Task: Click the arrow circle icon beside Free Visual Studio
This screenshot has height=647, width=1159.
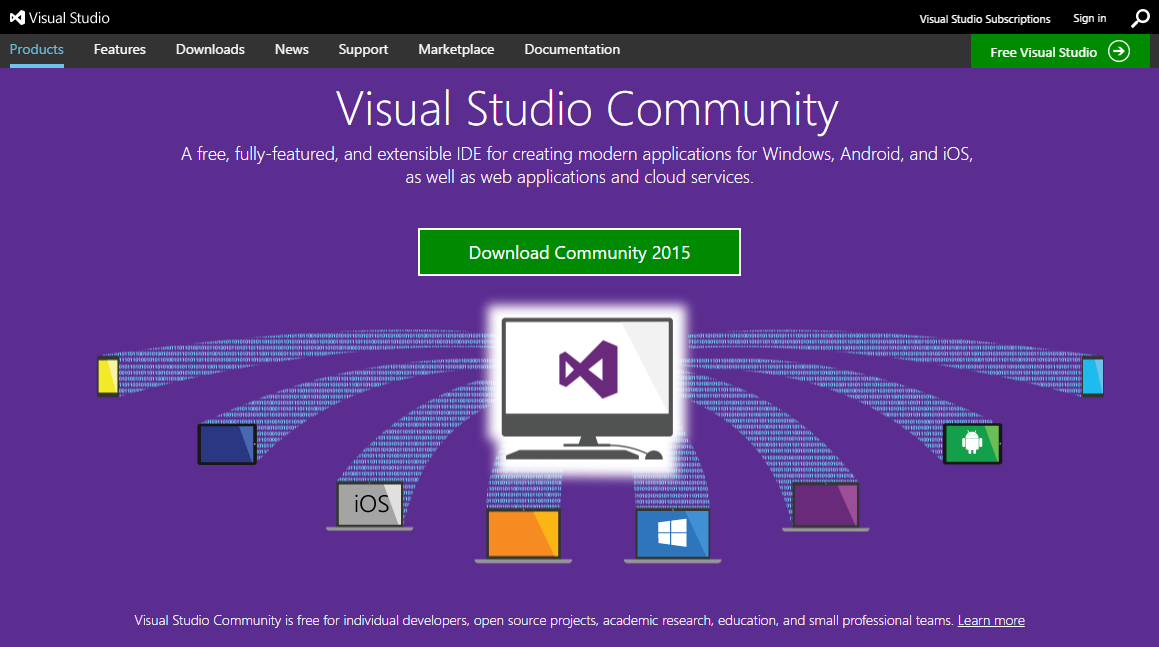Action: click(x=1119, y=52)
